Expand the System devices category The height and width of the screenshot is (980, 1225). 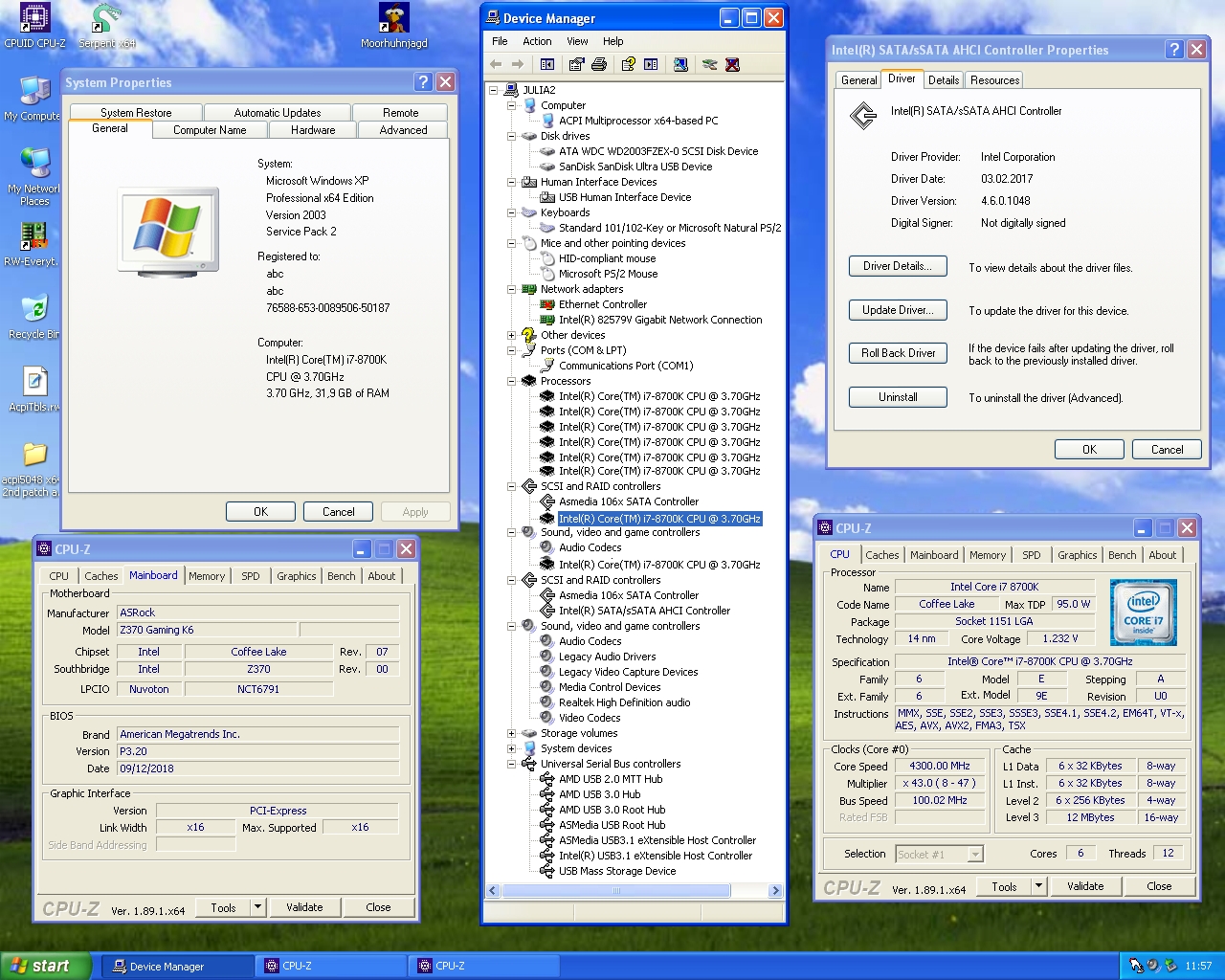point(512,748)
